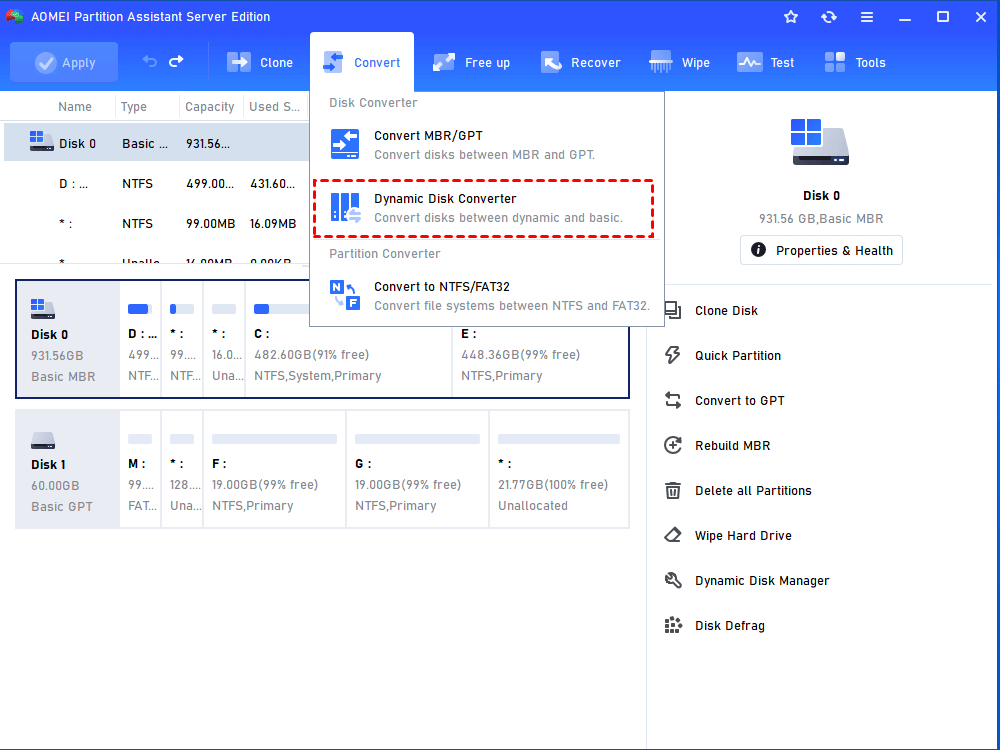Choose Dynamic Disk Converter option
Screen dimensions: 1000x750
(483, 209)
